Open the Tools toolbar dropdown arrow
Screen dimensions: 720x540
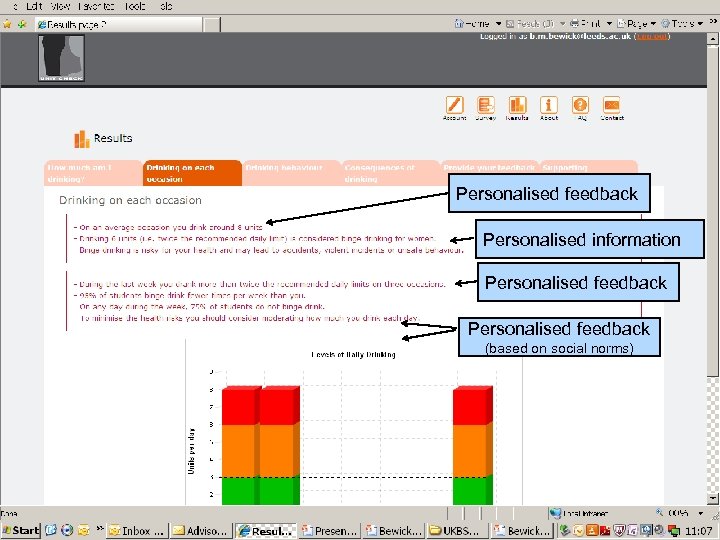(700, 23)
